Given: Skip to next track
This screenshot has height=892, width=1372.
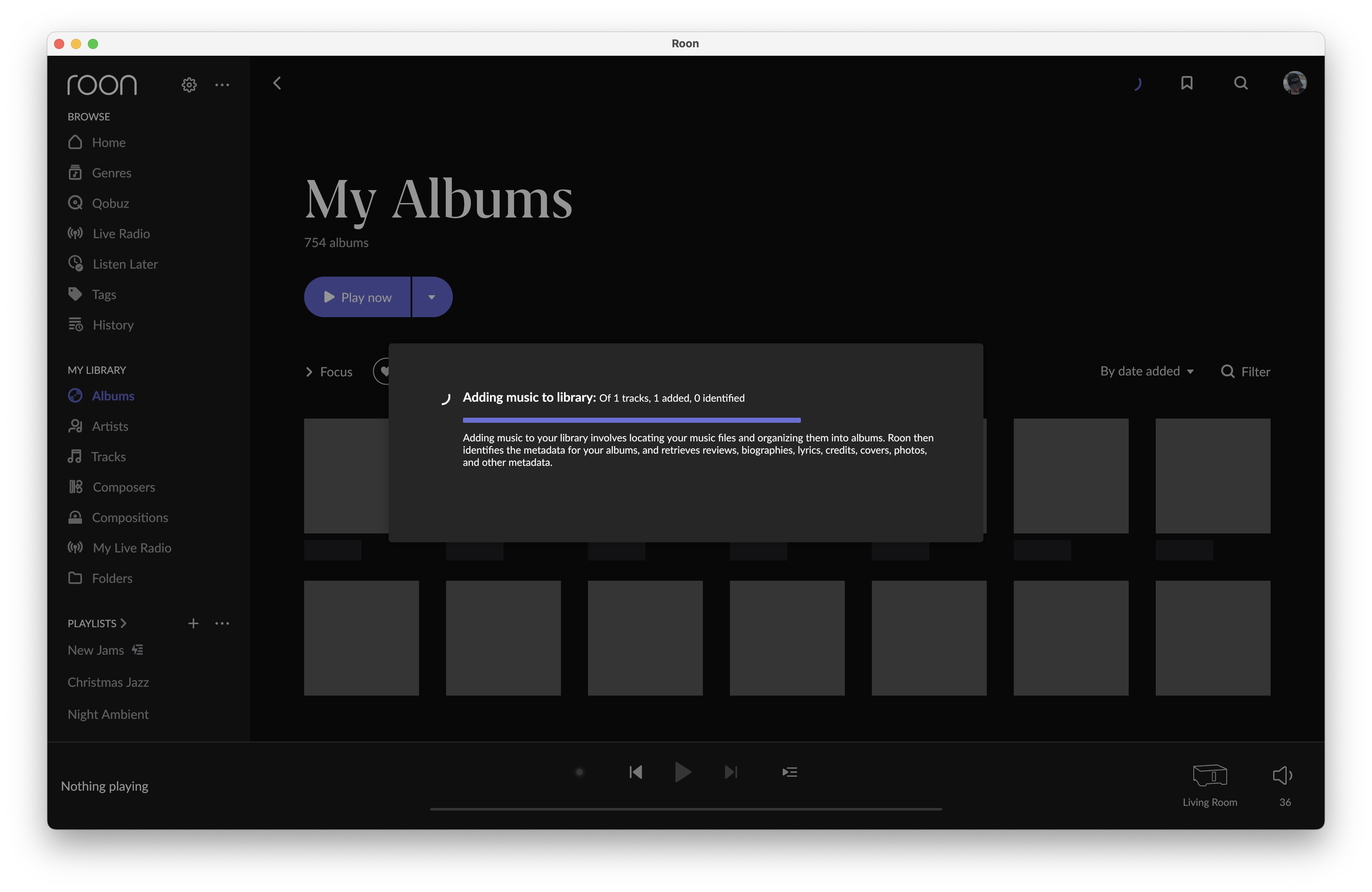Looking at the screenshot, I should click(x=731, y=772).
